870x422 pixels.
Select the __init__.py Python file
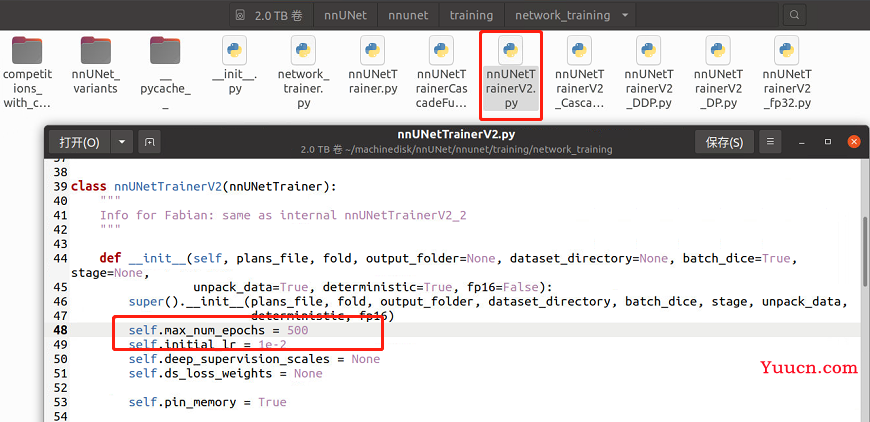234,50
